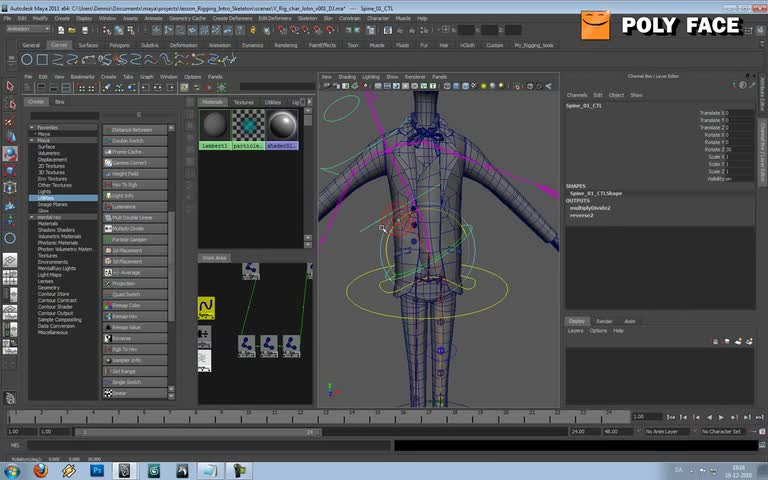768x480 pixels.
Task: Select the shader sphere material swatch
Action: [x=281, y=125]
